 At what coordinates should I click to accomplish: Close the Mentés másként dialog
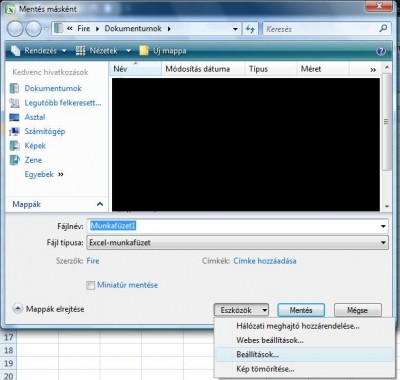pos(379,6)
